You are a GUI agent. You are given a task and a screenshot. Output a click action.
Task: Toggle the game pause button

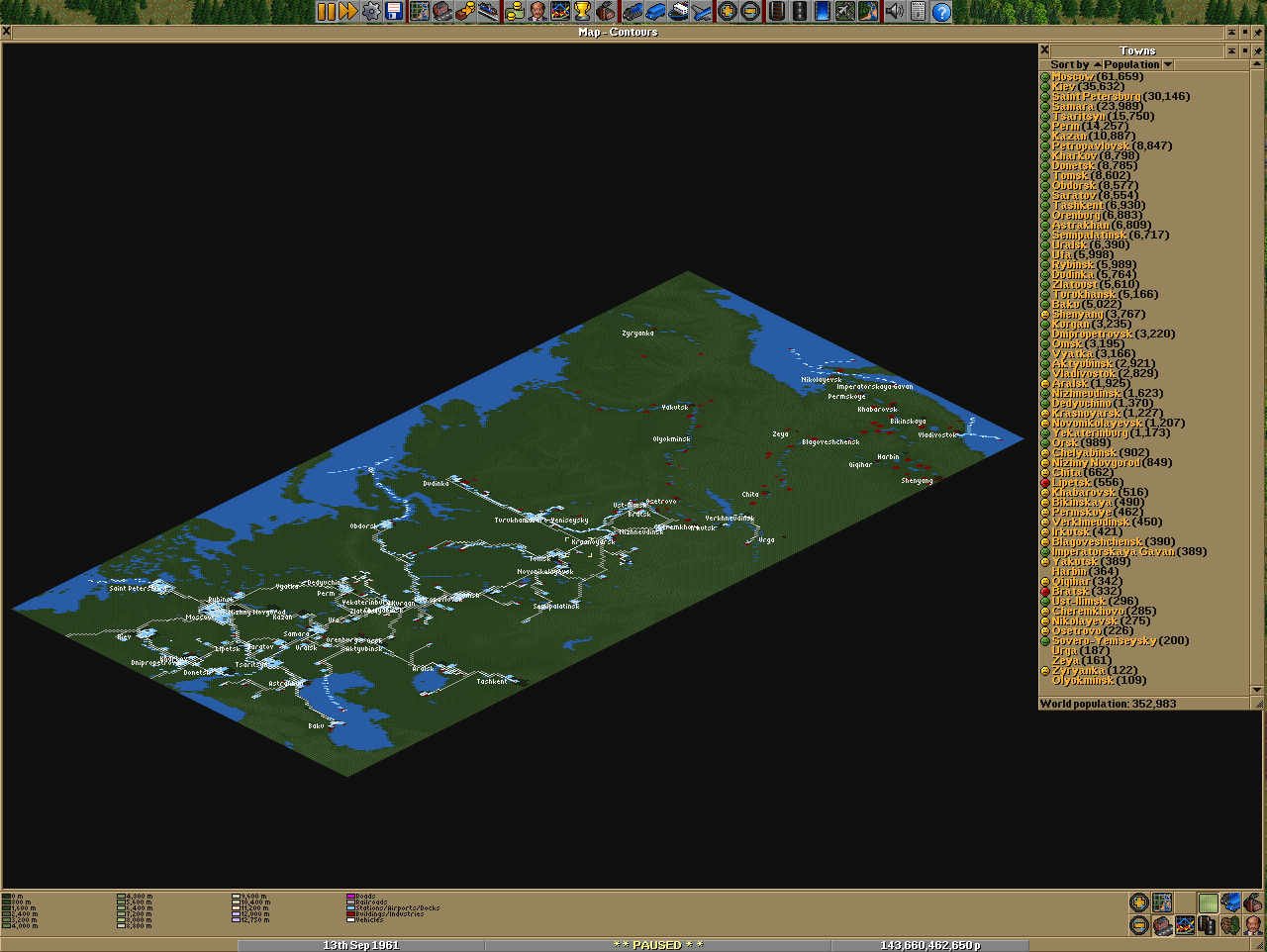pyautogui.click(x=328, y=11)
